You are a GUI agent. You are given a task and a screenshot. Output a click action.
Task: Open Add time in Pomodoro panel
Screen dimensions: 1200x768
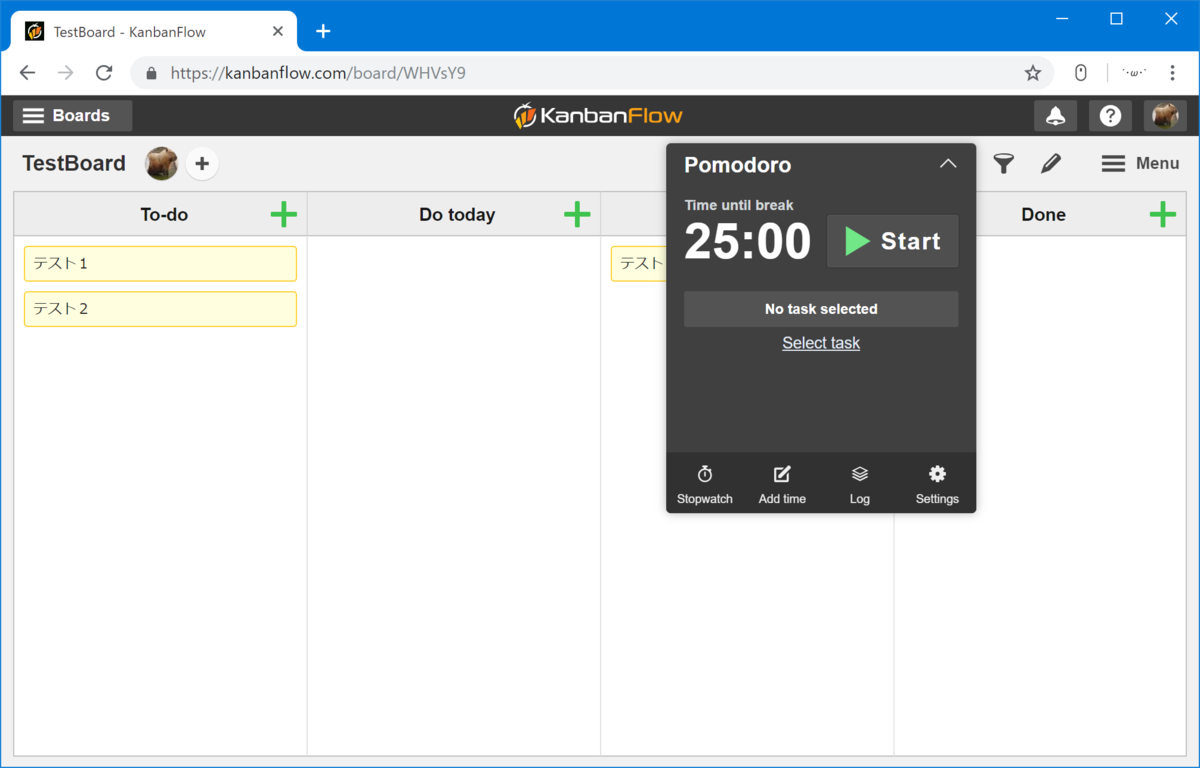click(782, 484)
